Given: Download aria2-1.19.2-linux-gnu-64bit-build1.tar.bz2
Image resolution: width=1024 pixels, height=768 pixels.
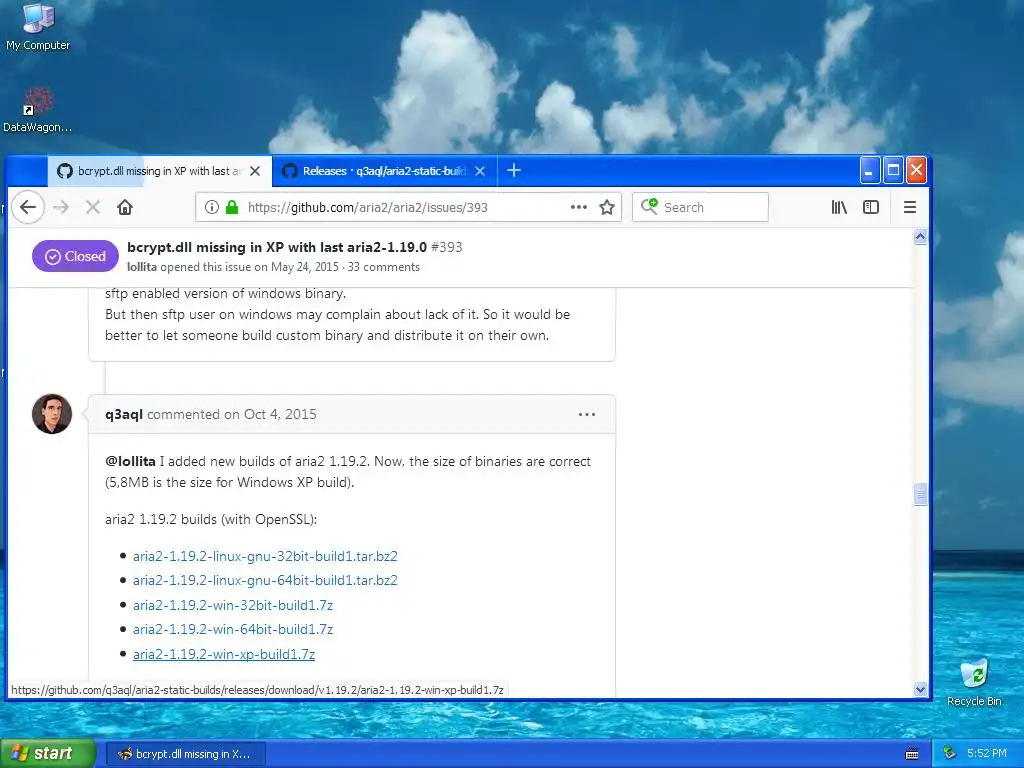Looking at the screenshot, I should [x=265, y=581].
